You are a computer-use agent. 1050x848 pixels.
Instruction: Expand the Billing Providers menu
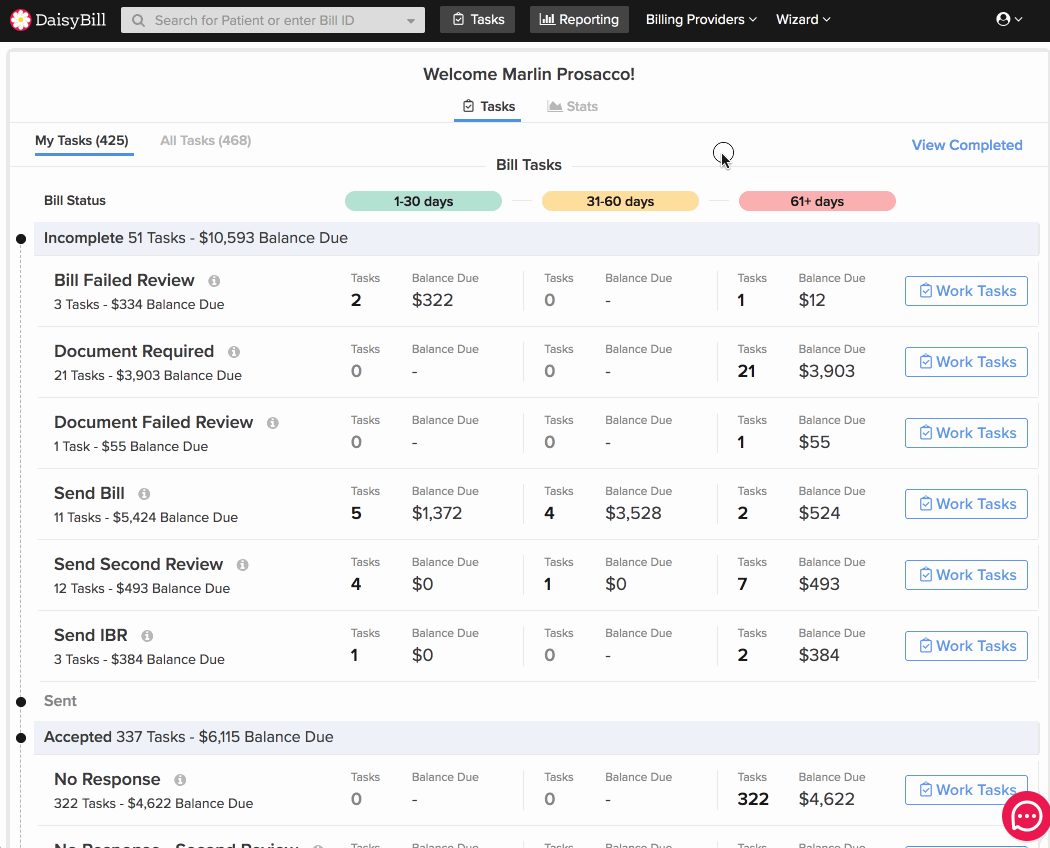(x=701, y=19)
